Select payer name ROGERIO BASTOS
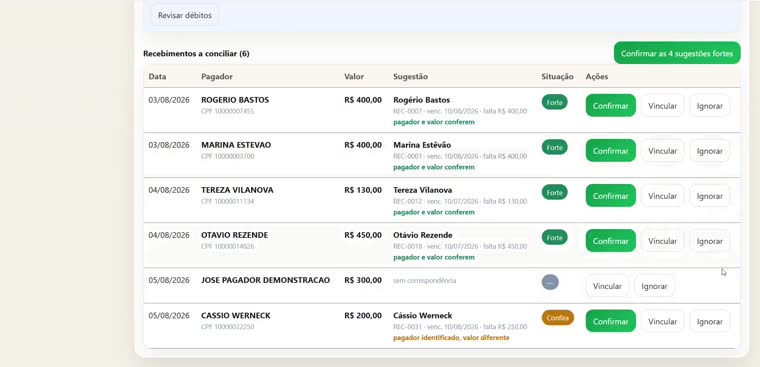This screenshot has width=760, height=367. [235, 100]
